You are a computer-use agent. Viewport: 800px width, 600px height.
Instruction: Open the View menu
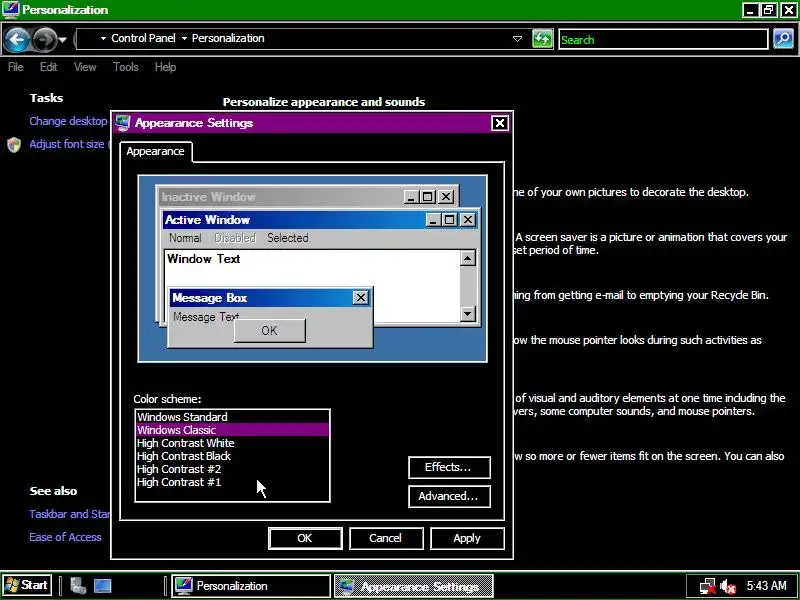click(x=85, y=67)
